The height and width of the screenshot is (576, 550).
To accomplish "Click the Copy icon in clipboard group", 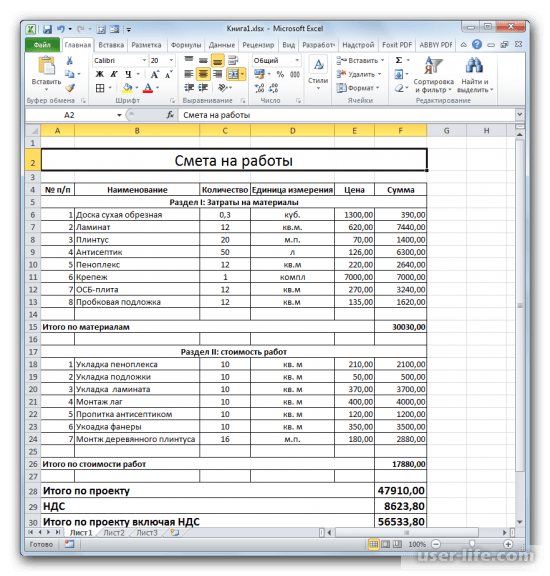I will click(69, 74).
